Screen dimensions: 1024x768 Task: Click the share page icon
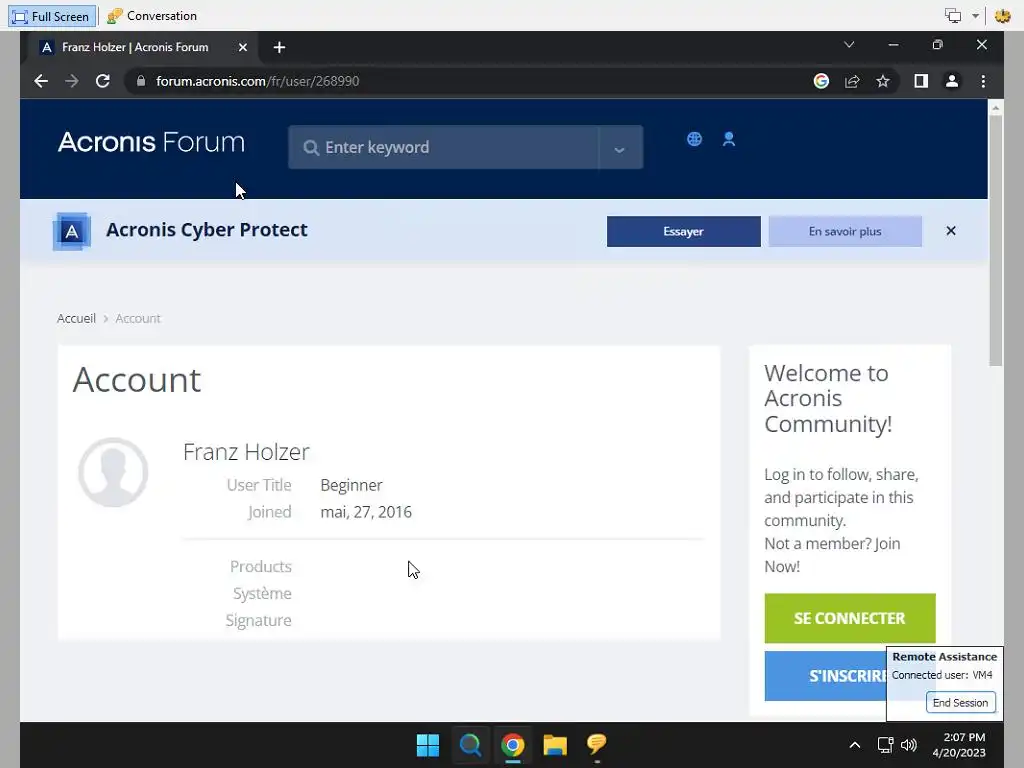(852, 81)
